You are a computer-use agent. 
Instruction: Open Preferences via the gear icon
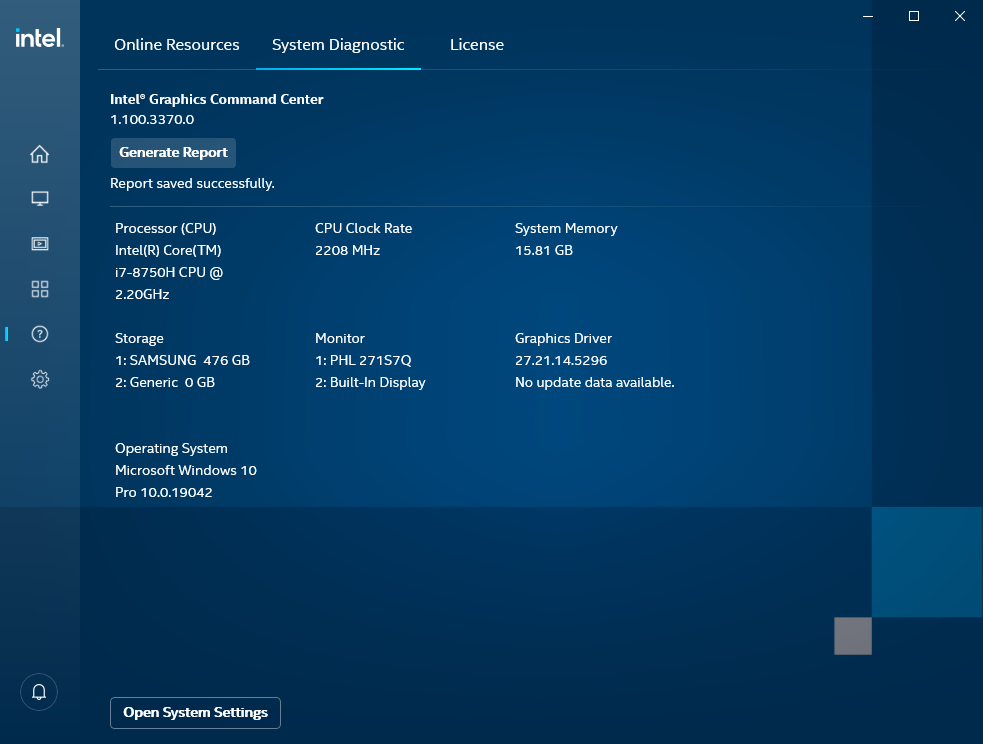39,379
